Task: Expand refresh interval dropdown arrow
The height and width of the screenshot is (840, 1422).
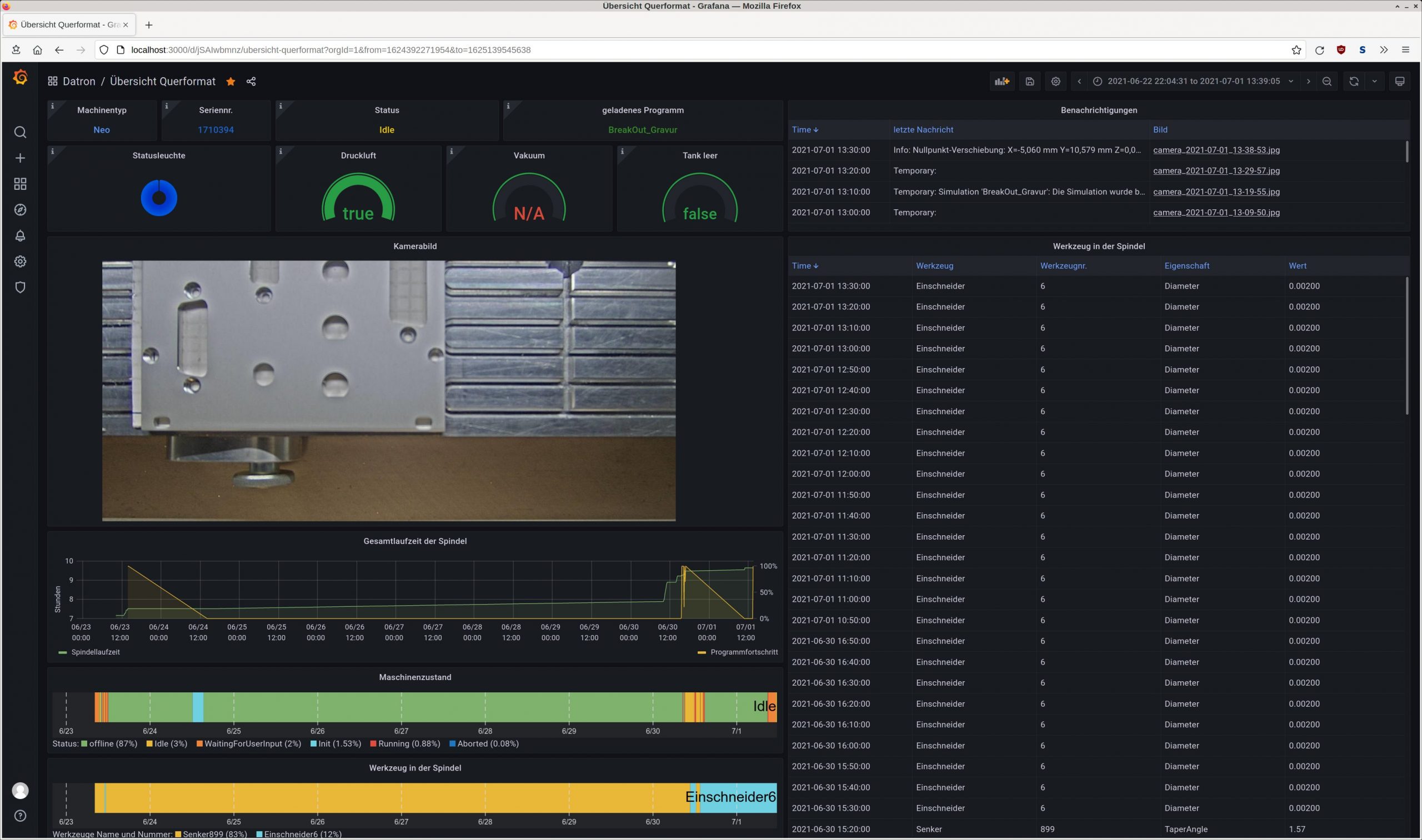Action: coord(1374,82)
